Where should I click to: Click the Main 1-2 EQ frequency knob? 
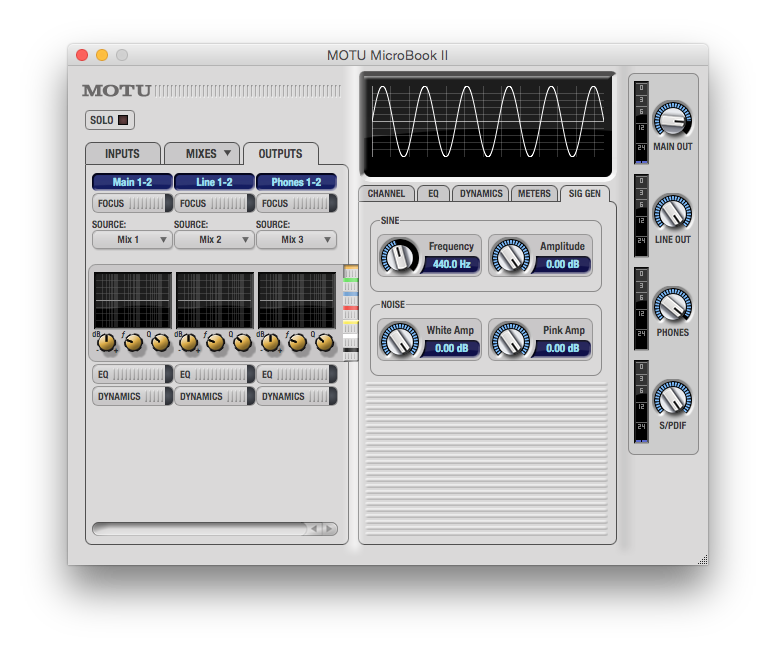click(133, 342)
